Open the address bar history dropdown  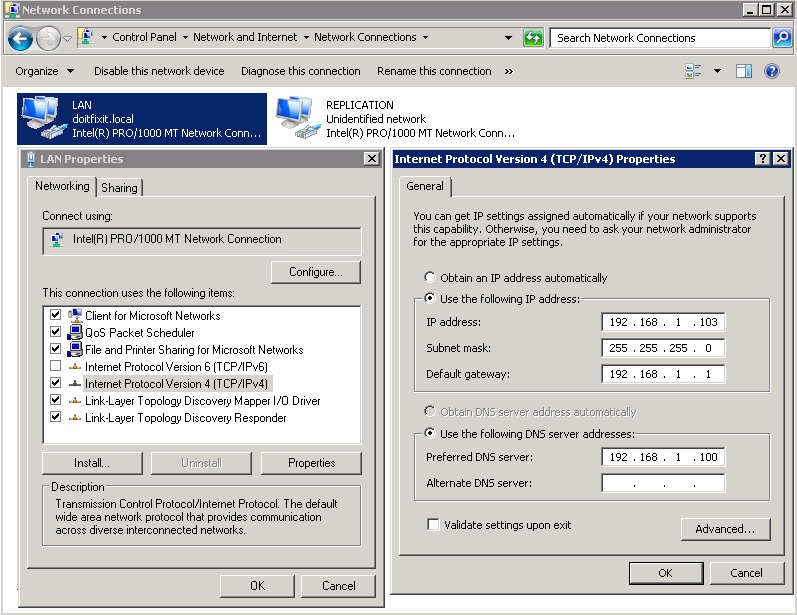pos(508,38)
